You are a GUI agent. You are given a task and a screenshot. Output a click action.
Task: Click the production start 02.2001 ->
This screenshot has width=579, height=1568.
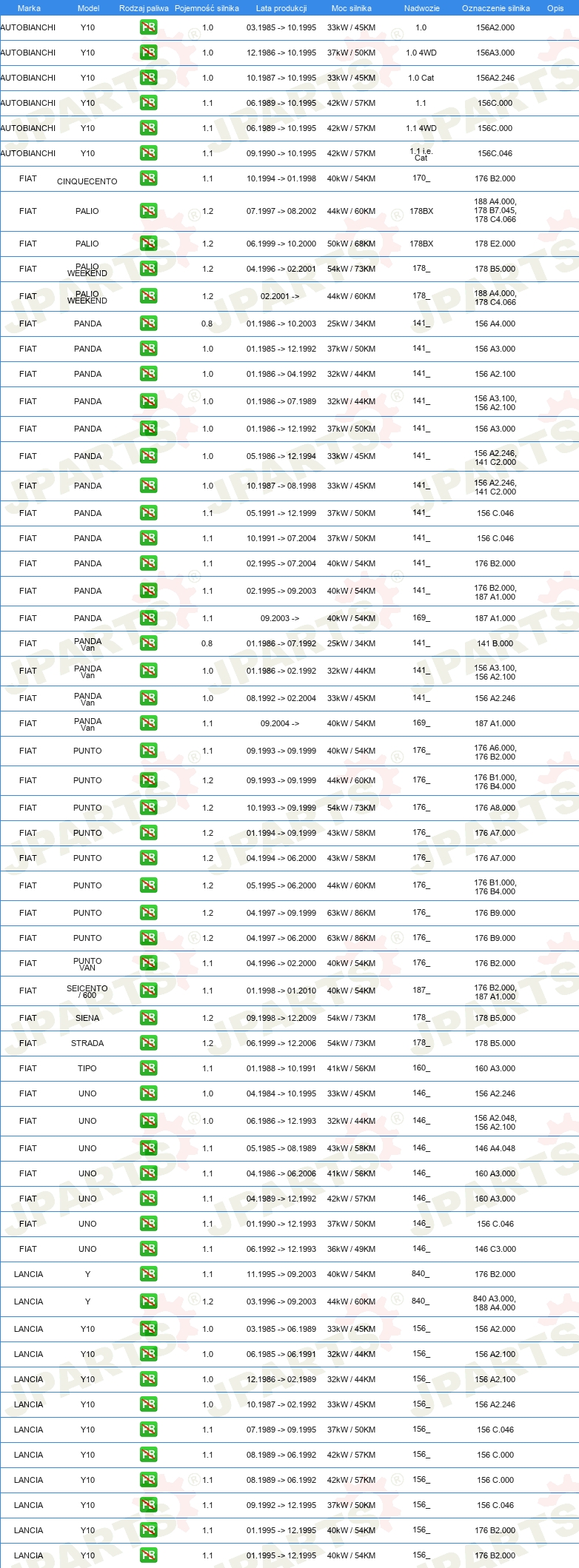280,296
